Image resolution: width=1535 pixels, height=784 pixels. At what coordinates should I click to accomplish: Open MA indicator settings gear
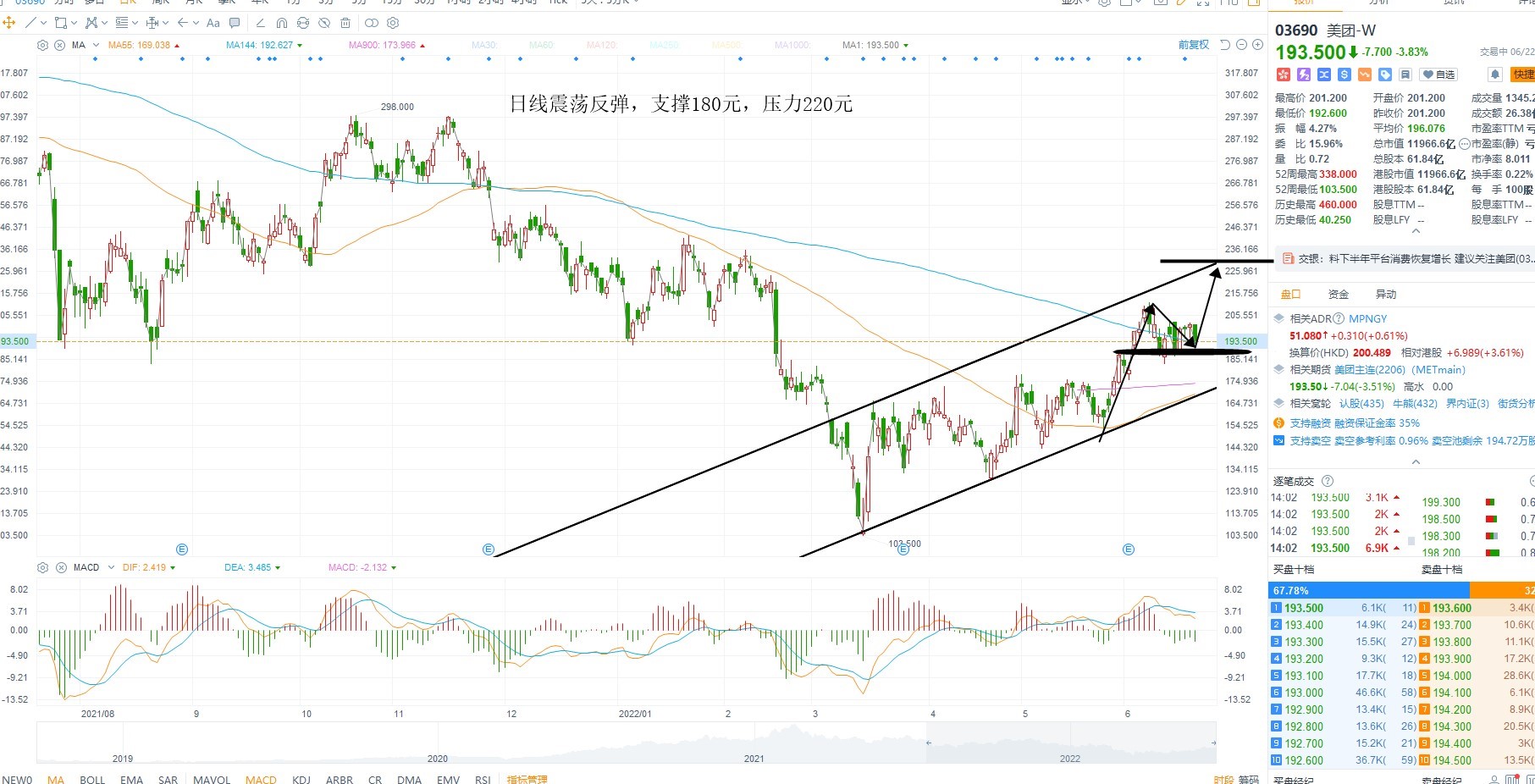point(43,45)
